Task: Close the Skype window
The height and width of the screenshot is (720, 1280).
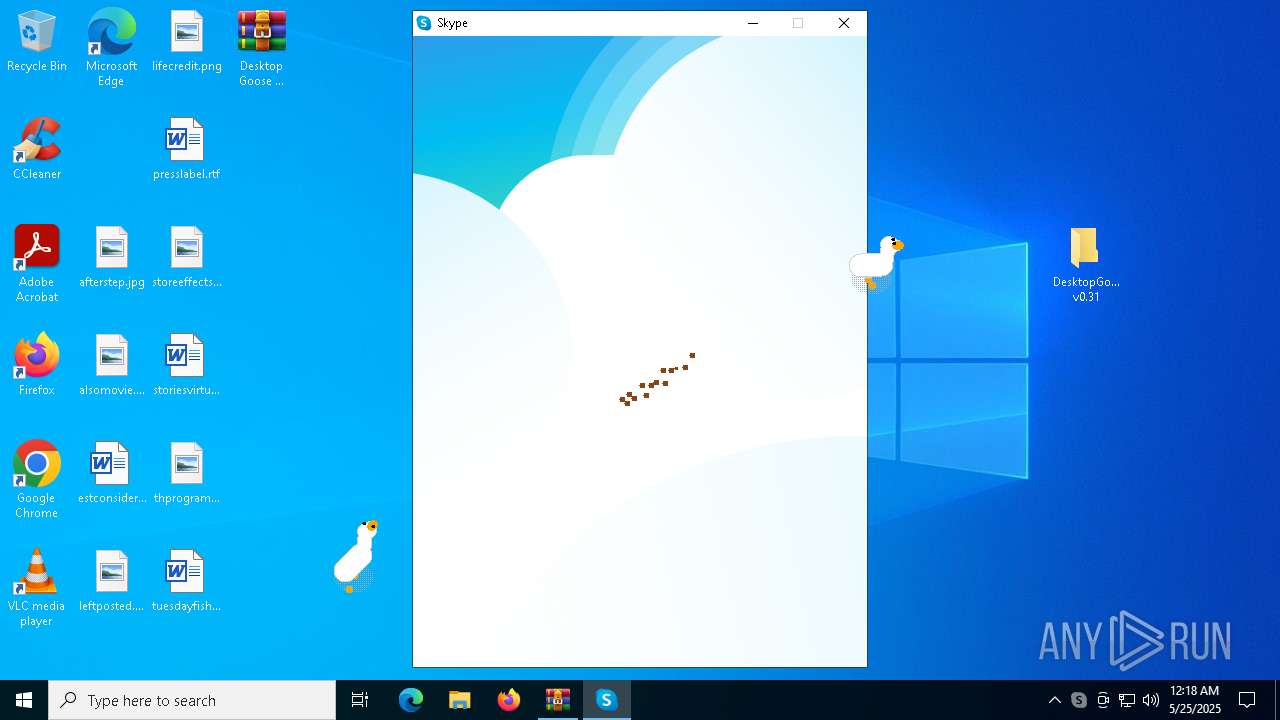Action: tap(844, 23)
